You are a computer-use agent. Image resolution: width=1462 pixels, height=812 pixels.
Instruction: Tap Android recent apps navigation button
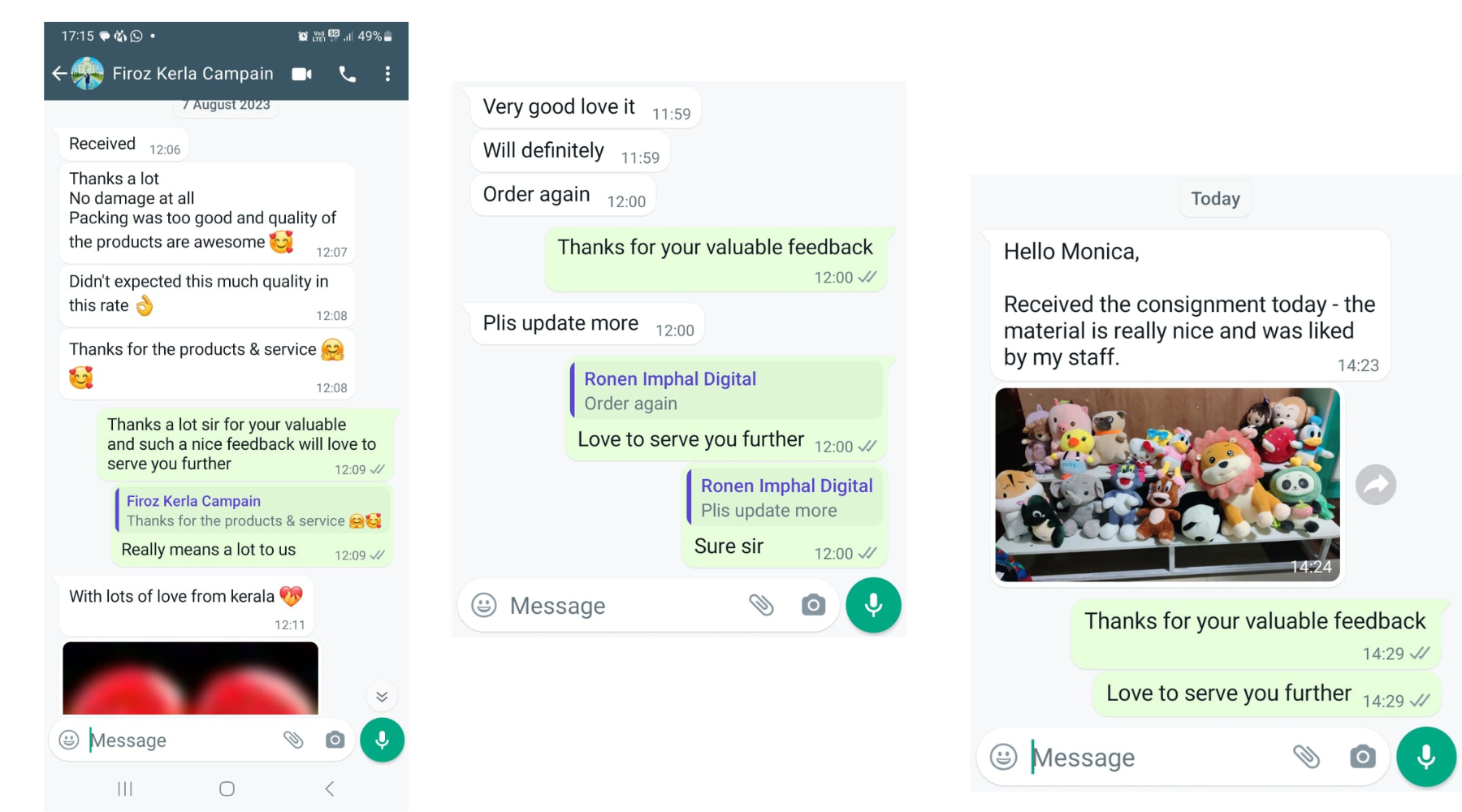[x=125, y=788]
